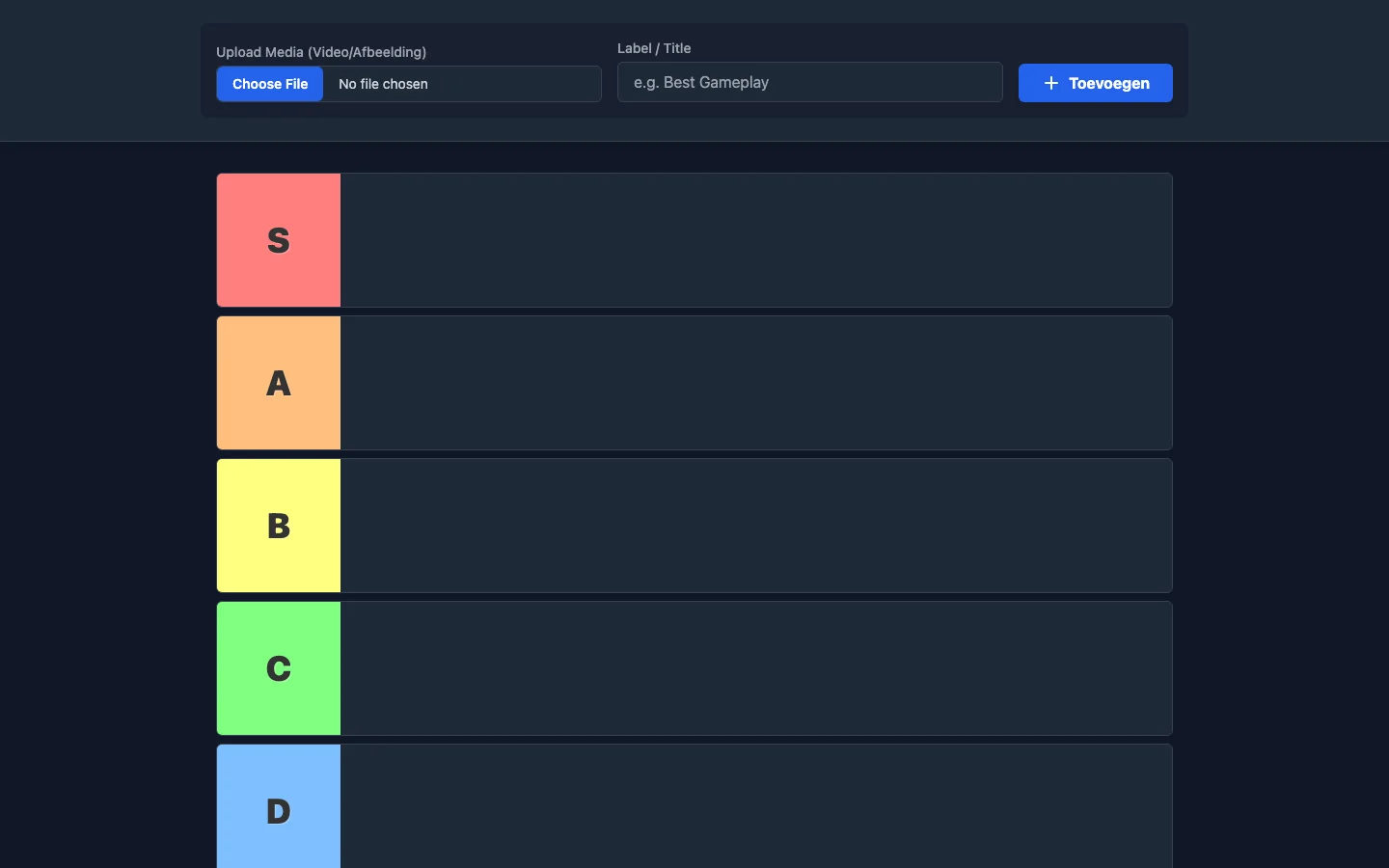1389x868 pixels.
Task: Click the Toevoegen add button
Action: click(x=1096, y=83)
